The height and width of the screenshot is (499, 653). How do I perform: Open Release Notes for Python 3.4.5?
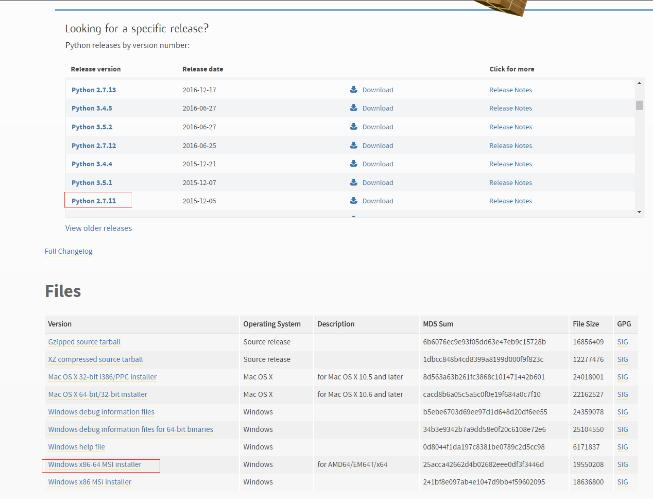coord(511,108)
